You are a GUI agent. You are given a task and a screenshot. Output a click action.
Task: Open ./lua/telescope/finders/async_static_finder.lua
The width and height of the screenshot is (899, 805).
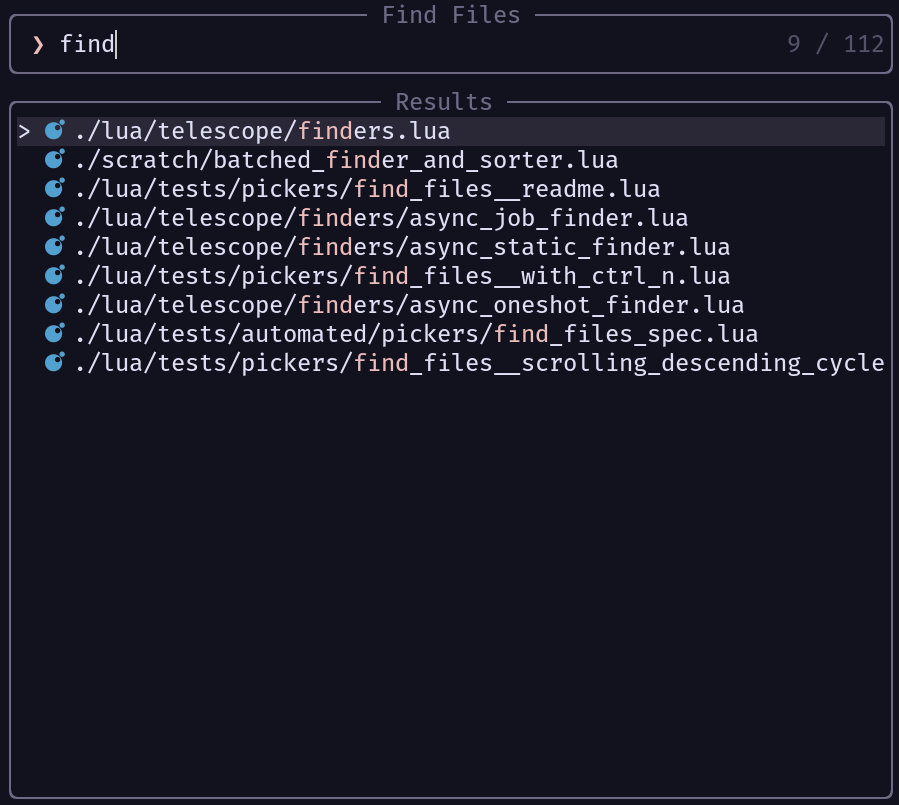pos(451,247)
